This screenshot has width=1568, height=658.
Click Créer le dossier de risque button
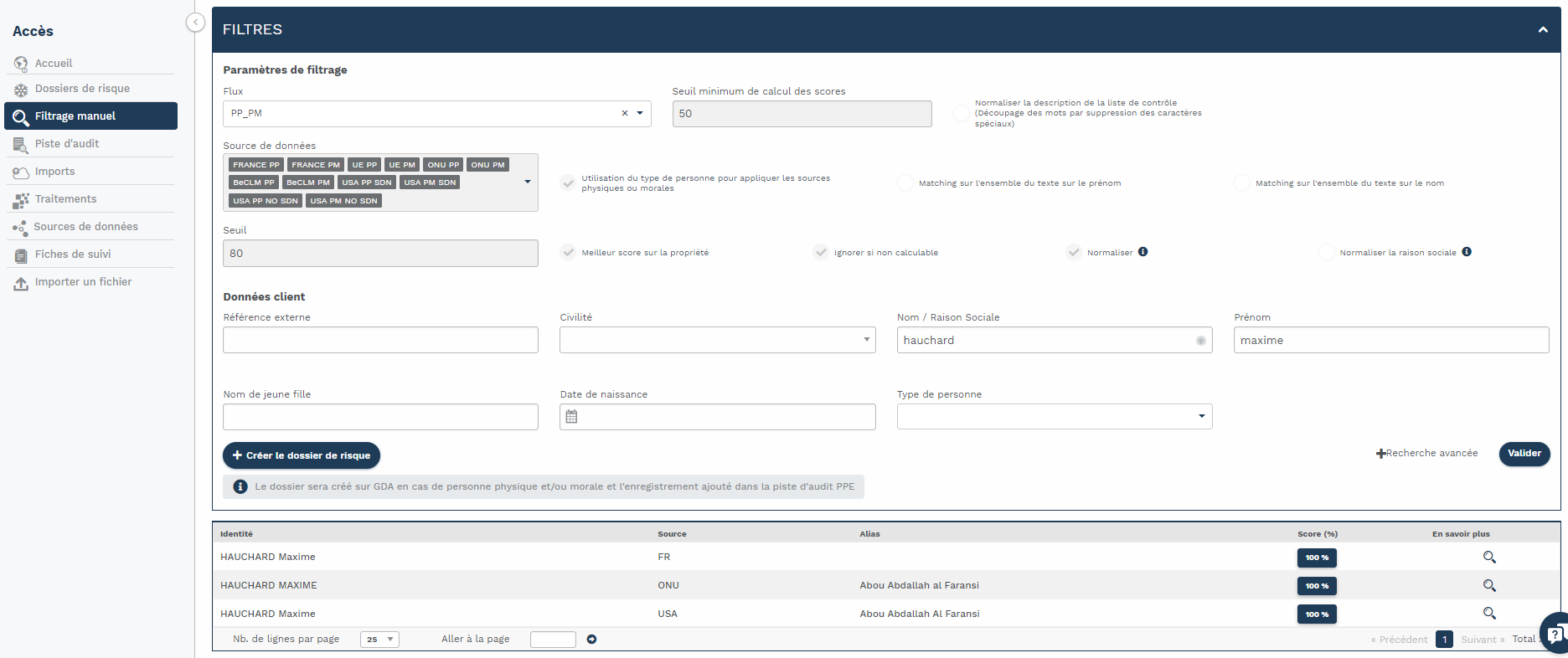[302, 455]
